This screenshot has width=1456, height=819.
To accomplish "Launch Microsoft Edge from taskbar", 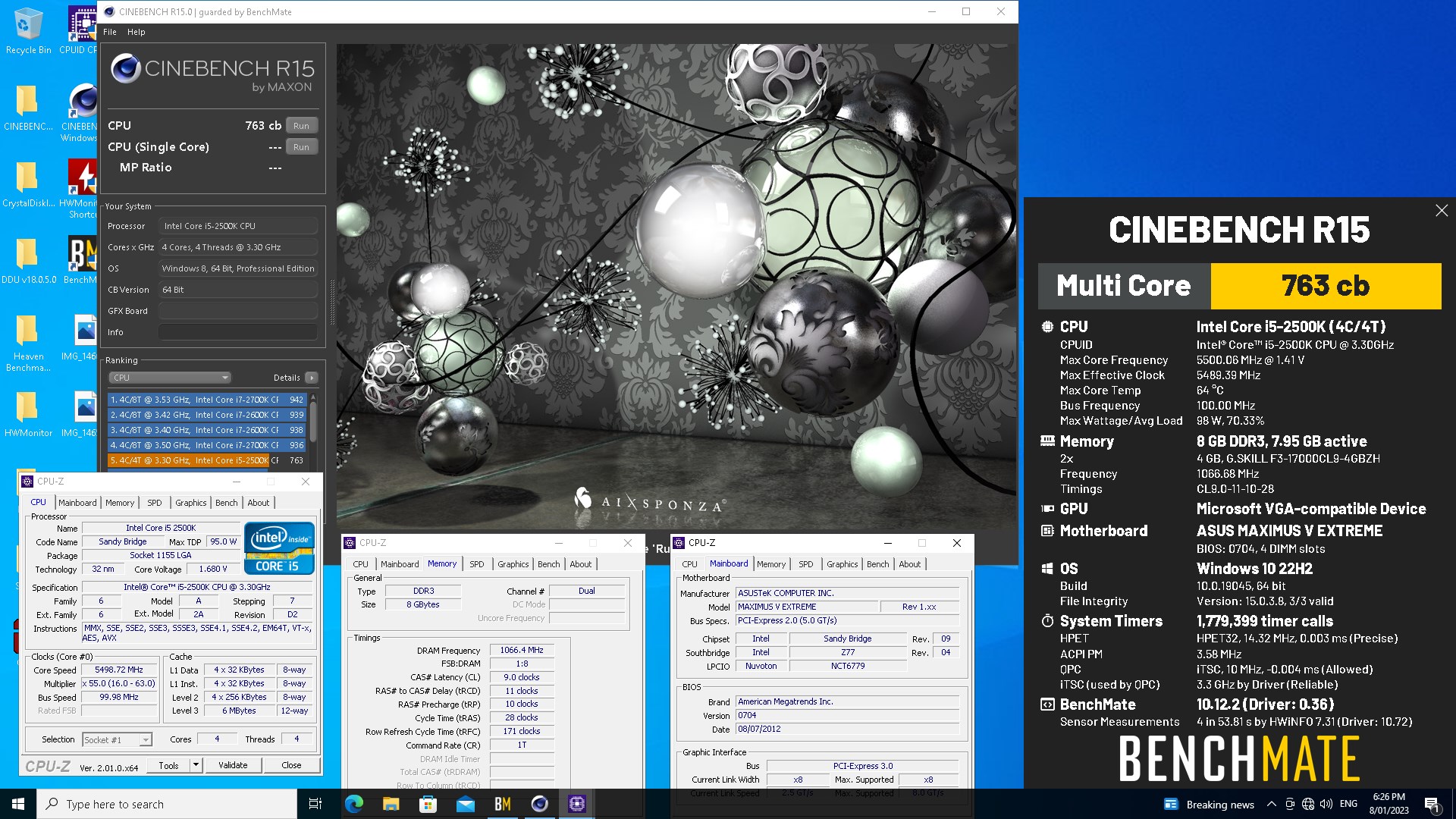I will (x=353, y=804).
